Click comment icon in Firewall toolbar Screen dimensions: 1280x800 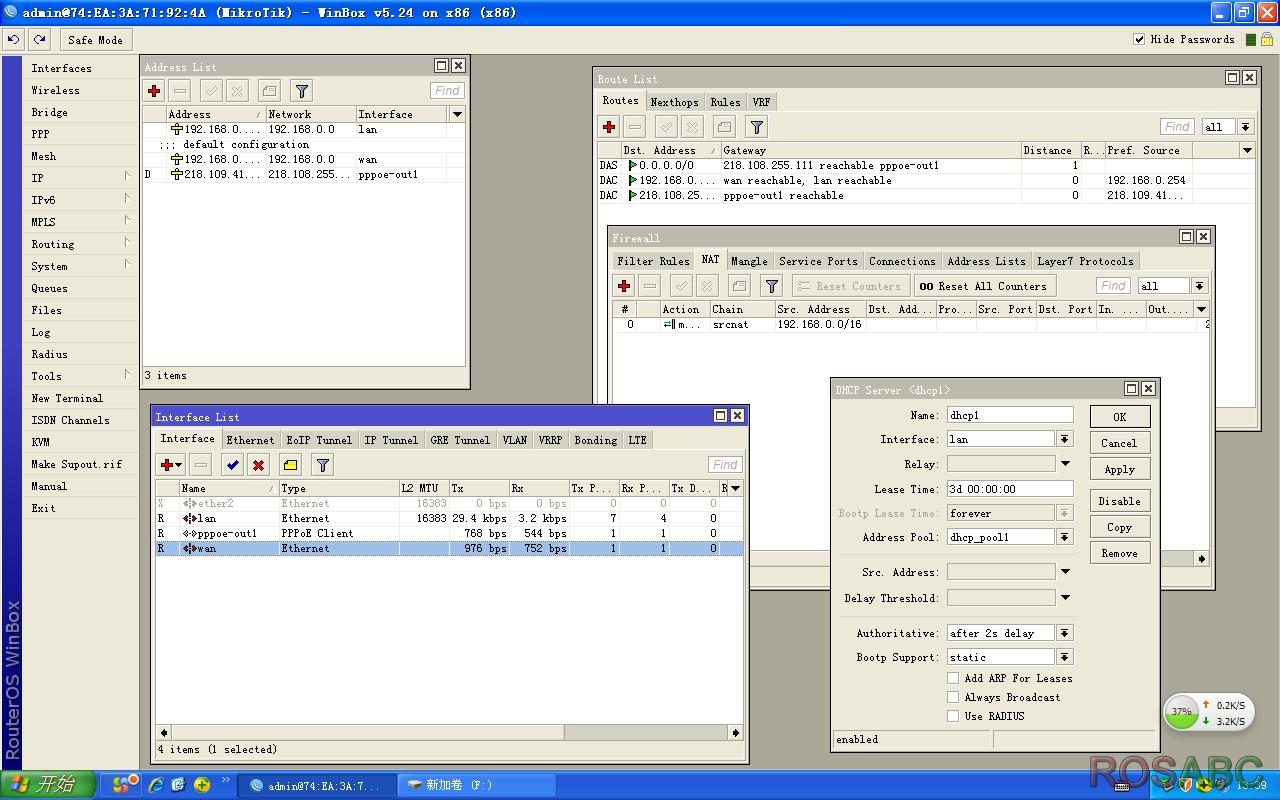coord(739,286)
